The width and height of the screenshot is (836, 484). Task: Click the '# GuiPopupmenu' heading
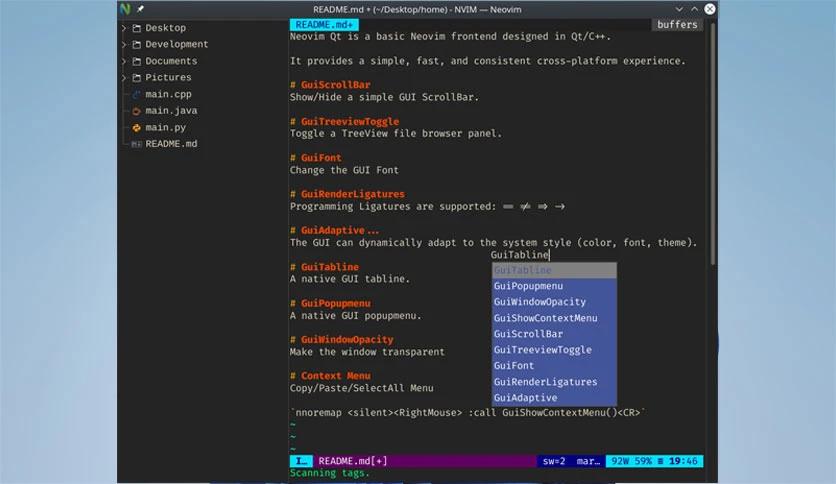coord(330,303)
